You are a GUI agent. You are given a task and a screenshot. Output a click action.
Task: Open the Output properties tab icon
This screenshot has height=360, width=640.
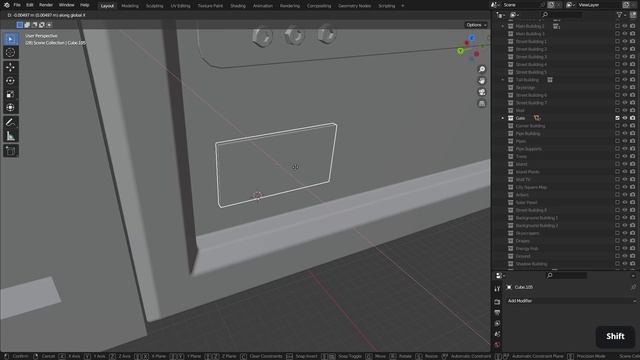point(497,313)
